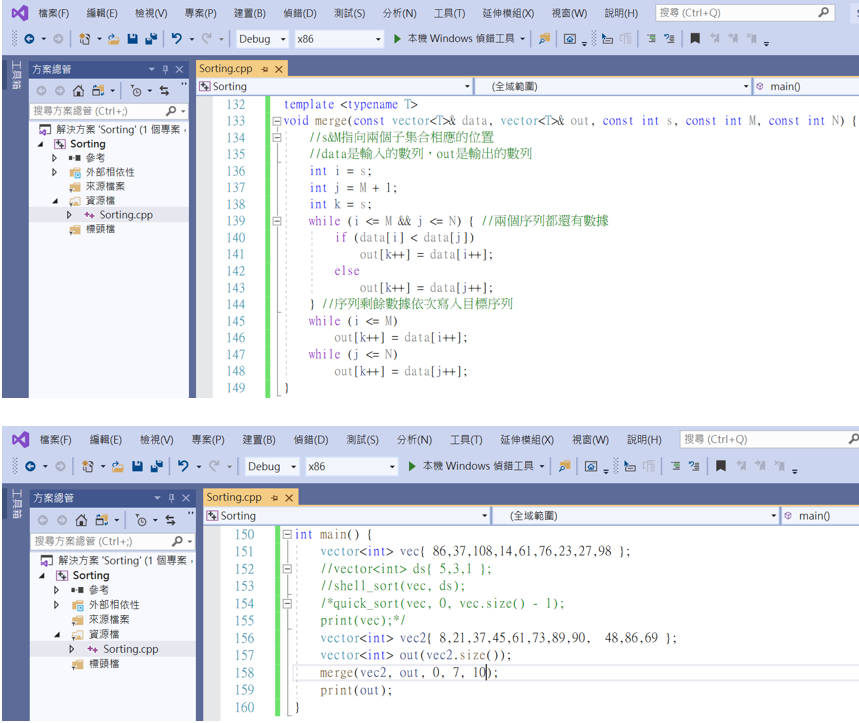The image size is (859, 723).
Task: Select Sorting.cpp tab in bottom window
Action: coord(234,497)
